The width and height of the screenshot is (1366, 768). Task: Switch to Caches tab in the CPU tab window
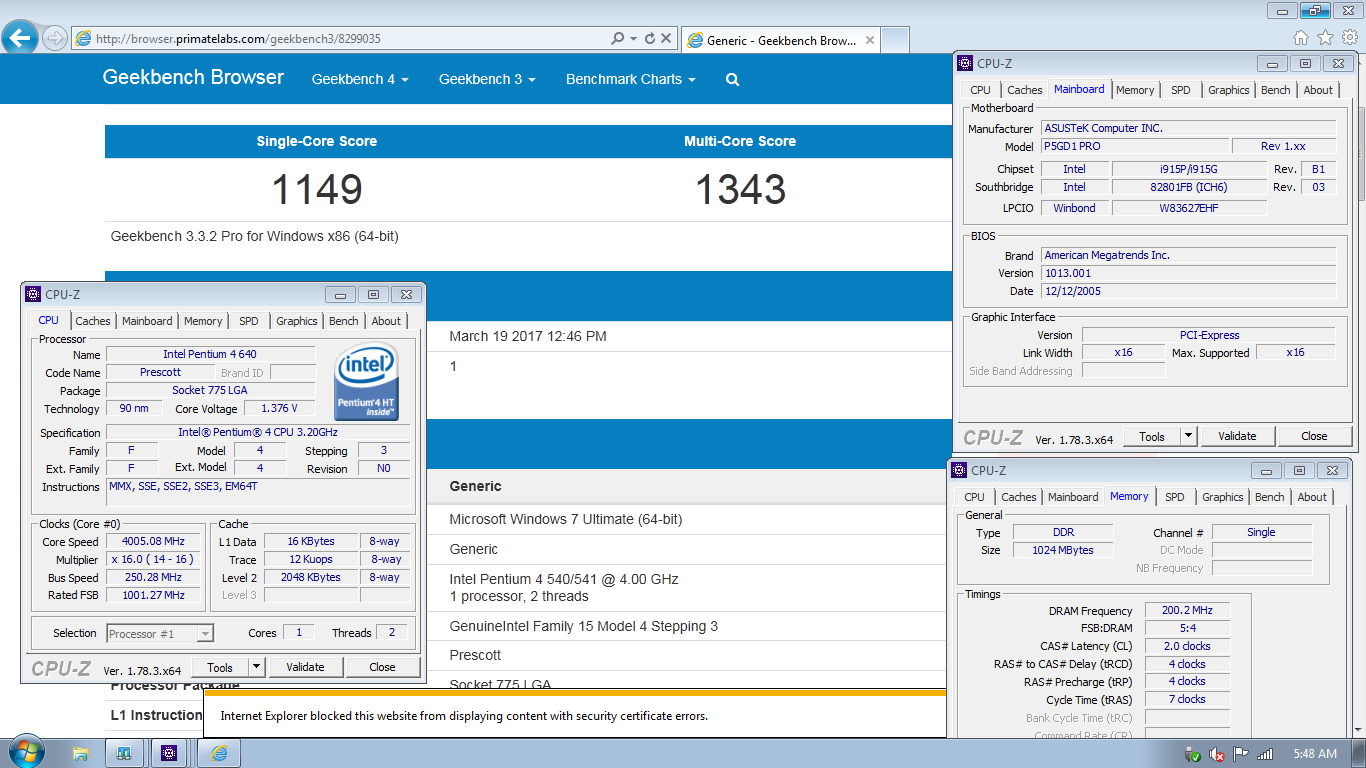click(93, 321)
